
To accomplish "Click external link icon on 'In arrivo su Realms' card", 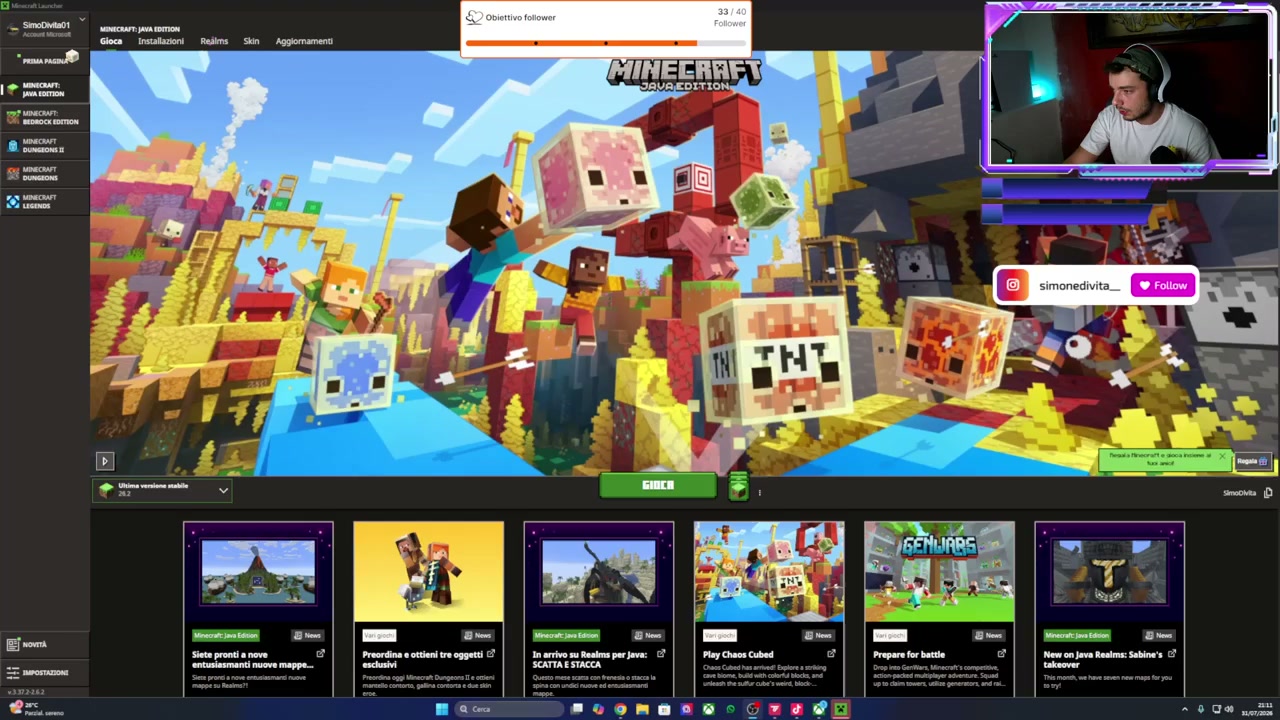I will pyautogui.click(x=660, y=654).
